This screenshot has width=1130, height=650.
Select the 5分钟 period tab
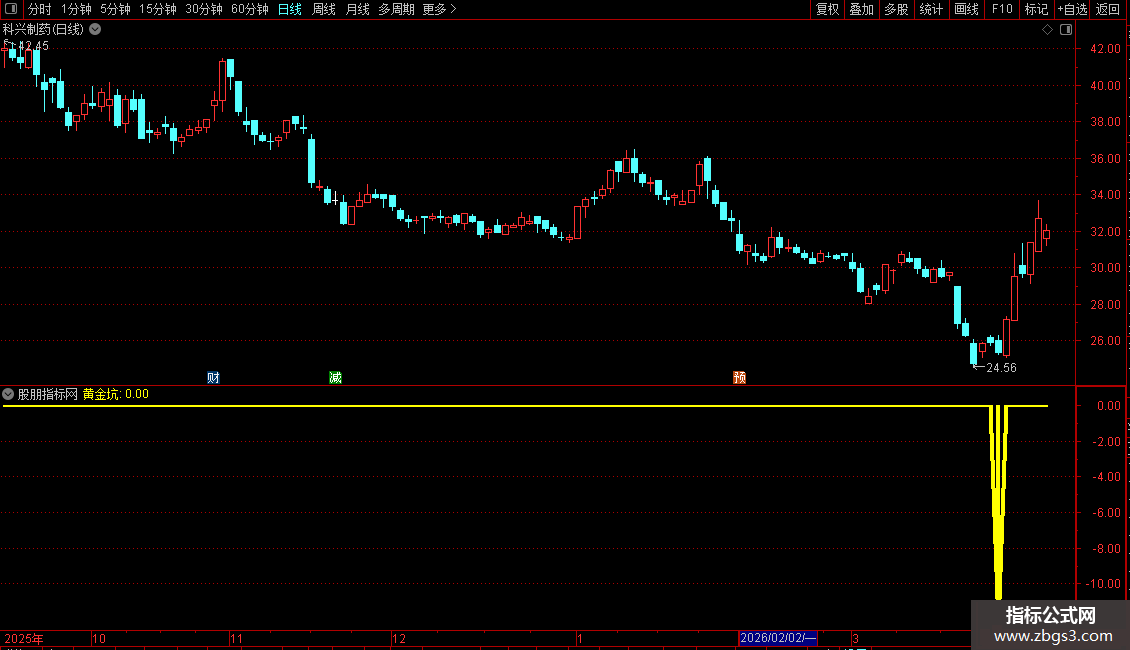click(x=115, y=9)
